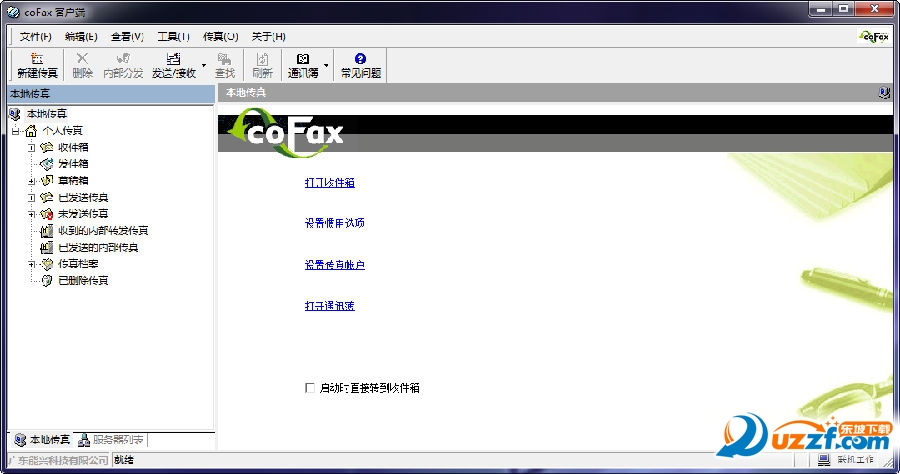This screenshot has height=474, width=900.
Task: Open the 文件 menu
Action: 36,37
